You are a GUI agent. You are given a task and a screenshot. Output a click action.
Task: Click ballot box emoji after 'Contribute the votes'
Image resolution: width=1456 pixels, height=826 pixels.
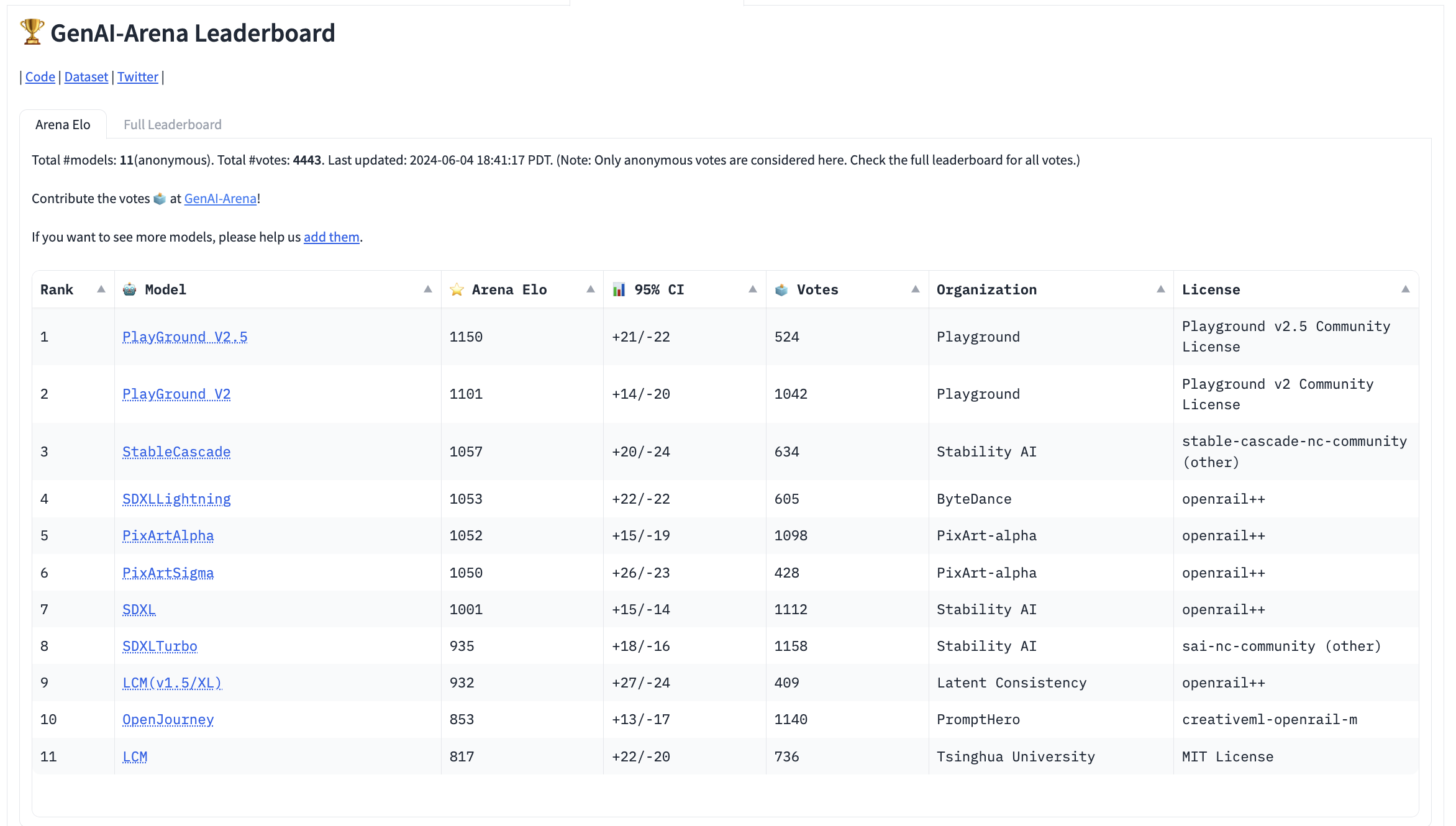[160, 199]
